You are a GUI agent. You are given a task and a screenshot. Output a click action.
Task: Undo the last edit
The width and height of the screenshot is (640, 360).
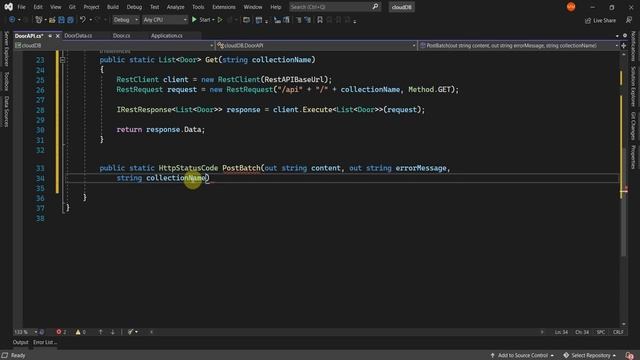83,20
